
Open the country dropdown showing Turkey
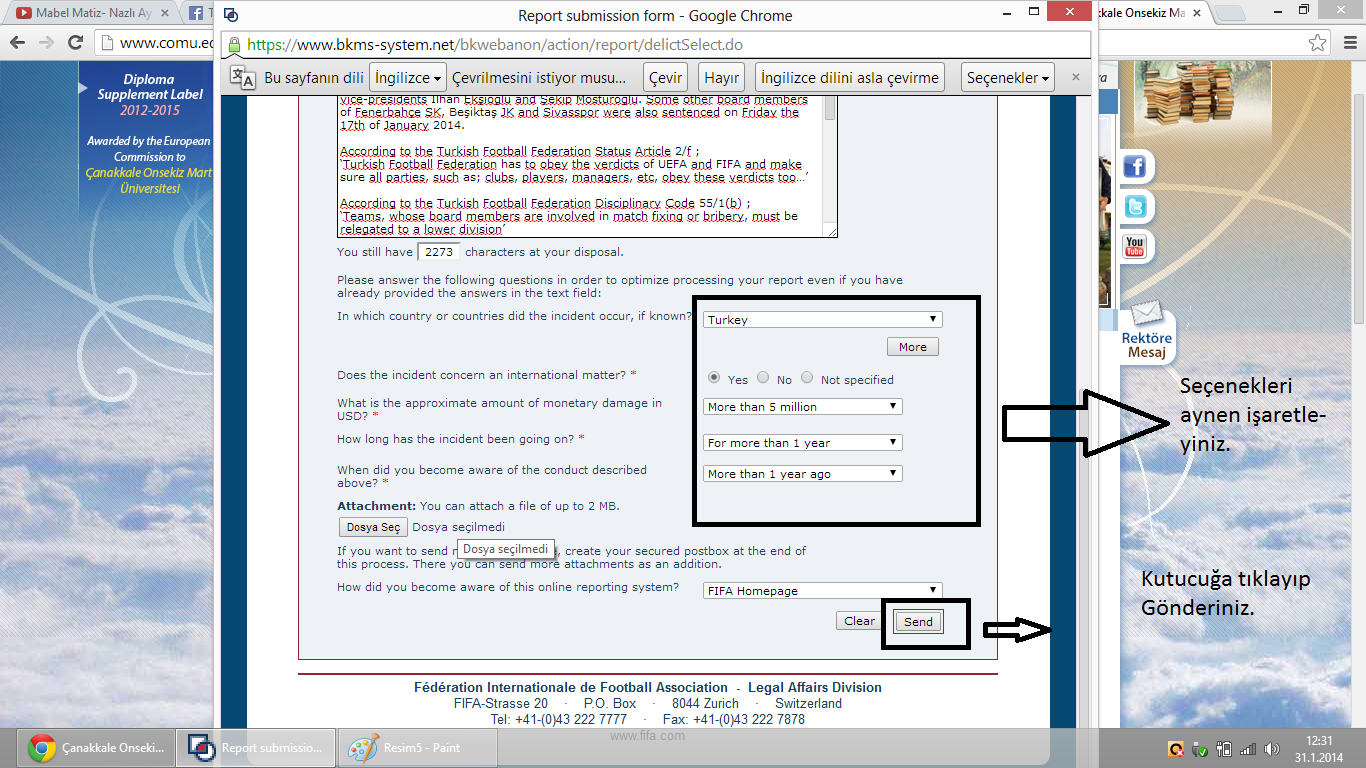(823, 320)
